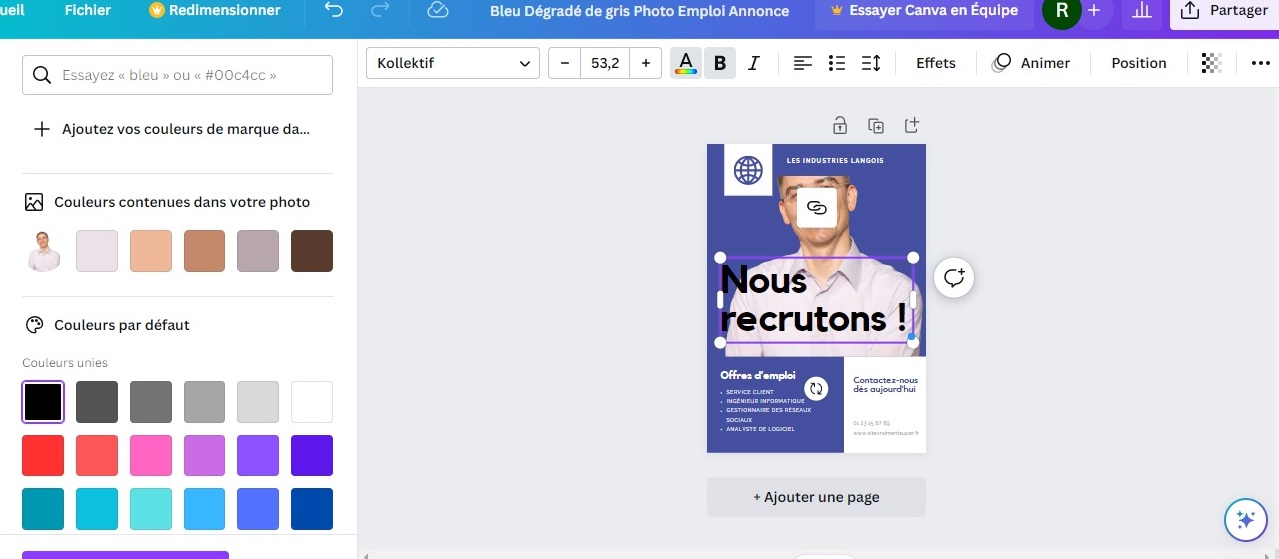Click the undo arrow icon
Image resolution: width=1279 pixels, height=559 pixels.
[x=334, y=11]
